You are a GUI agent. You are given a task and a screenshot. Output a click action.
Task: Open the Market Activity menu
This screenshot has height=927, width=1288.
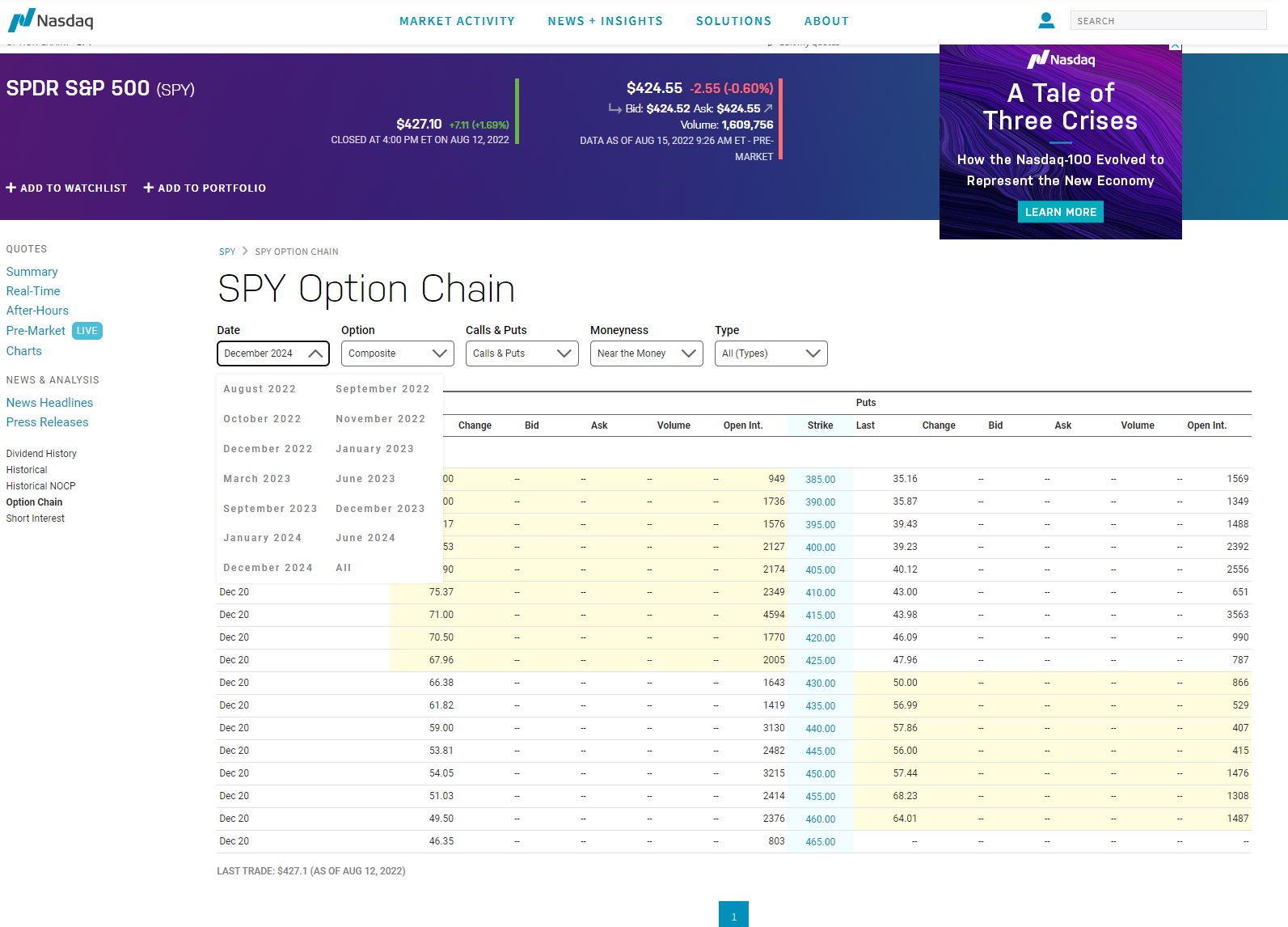457,21
